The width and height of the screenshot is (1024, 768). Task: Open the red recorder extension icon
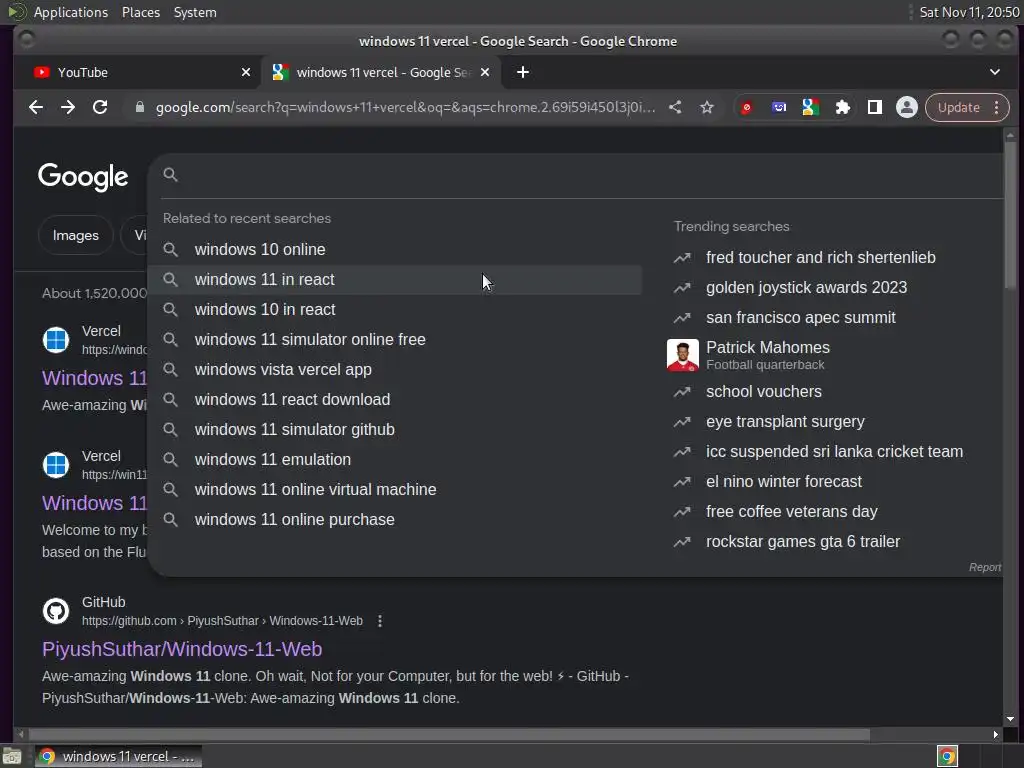[746, 107]
